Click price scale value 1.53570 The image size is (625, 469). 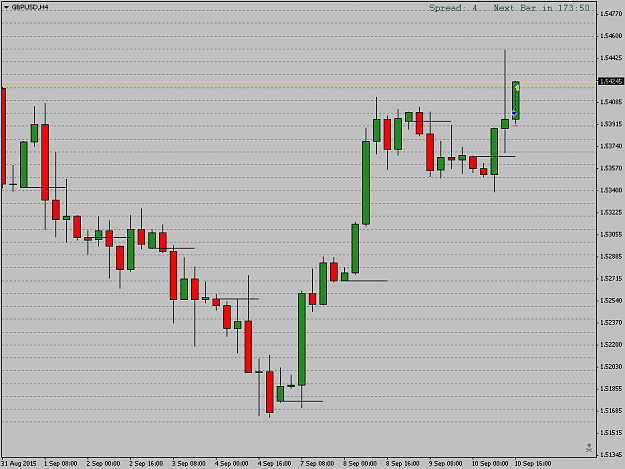pos(611,168)
